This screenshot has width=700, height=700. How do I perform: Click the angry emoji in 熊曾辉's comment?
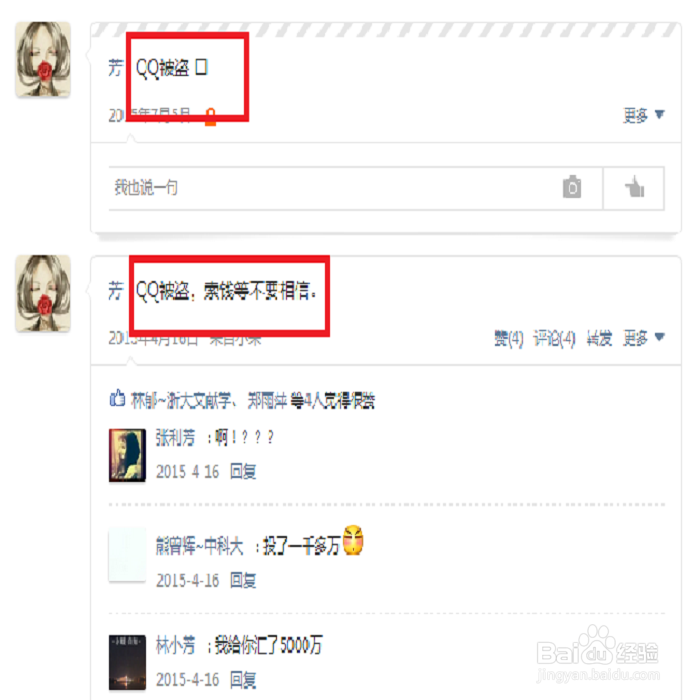click(353, 540)
